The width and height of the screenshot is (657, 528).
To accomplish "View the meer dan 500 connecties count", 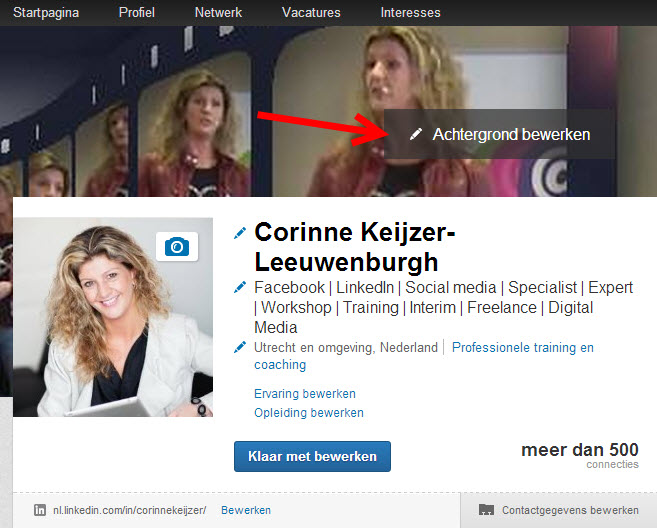I will (579, 454).
